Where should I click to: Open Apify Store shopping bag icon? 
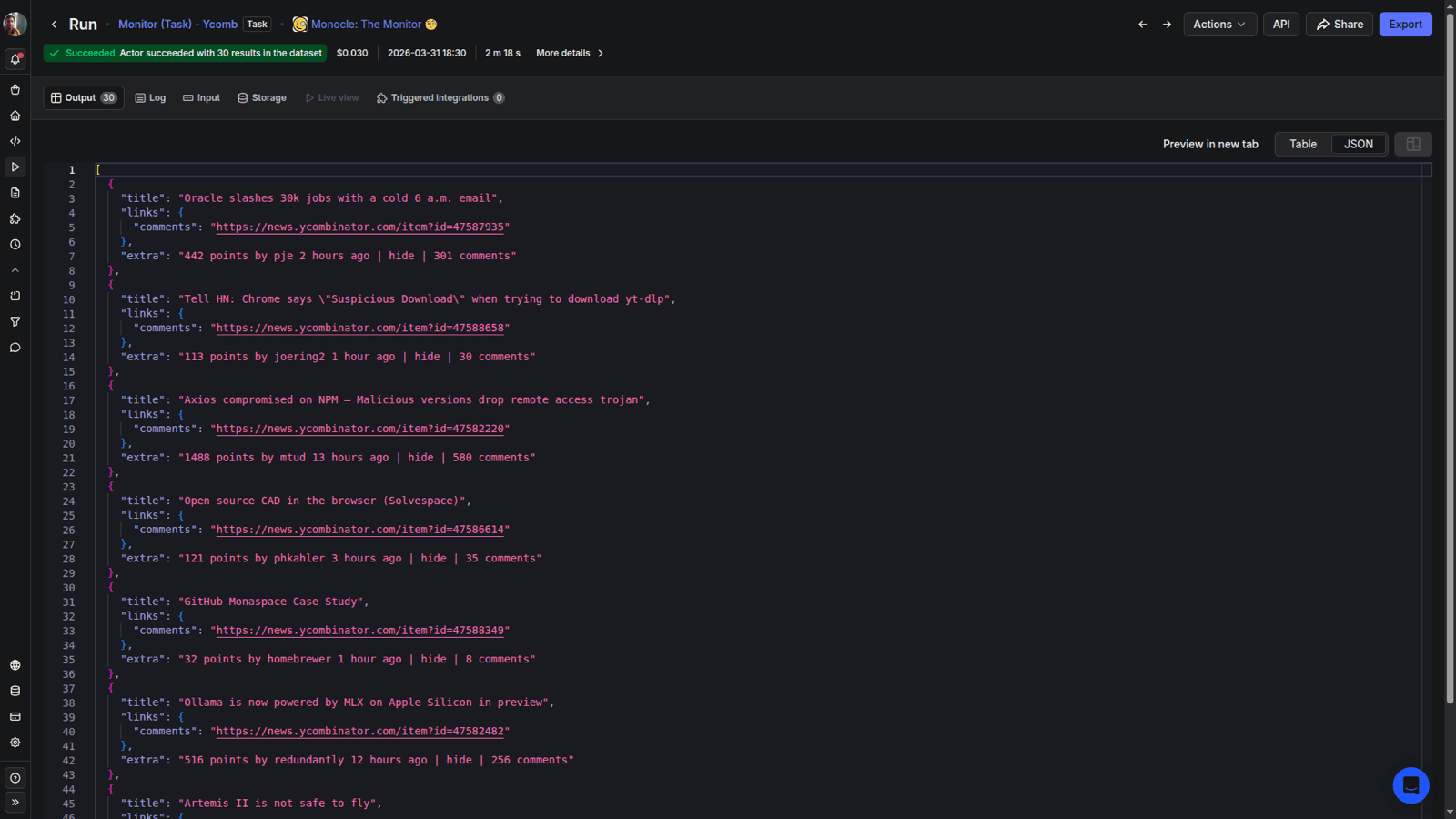click(15, 90)
